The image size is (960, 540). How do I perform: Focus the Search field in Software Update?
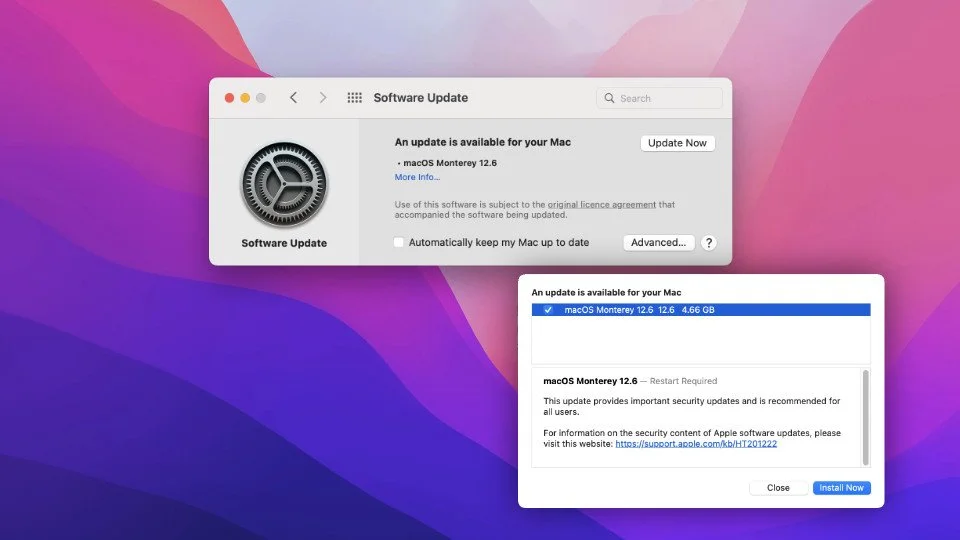tap(659, 98)
